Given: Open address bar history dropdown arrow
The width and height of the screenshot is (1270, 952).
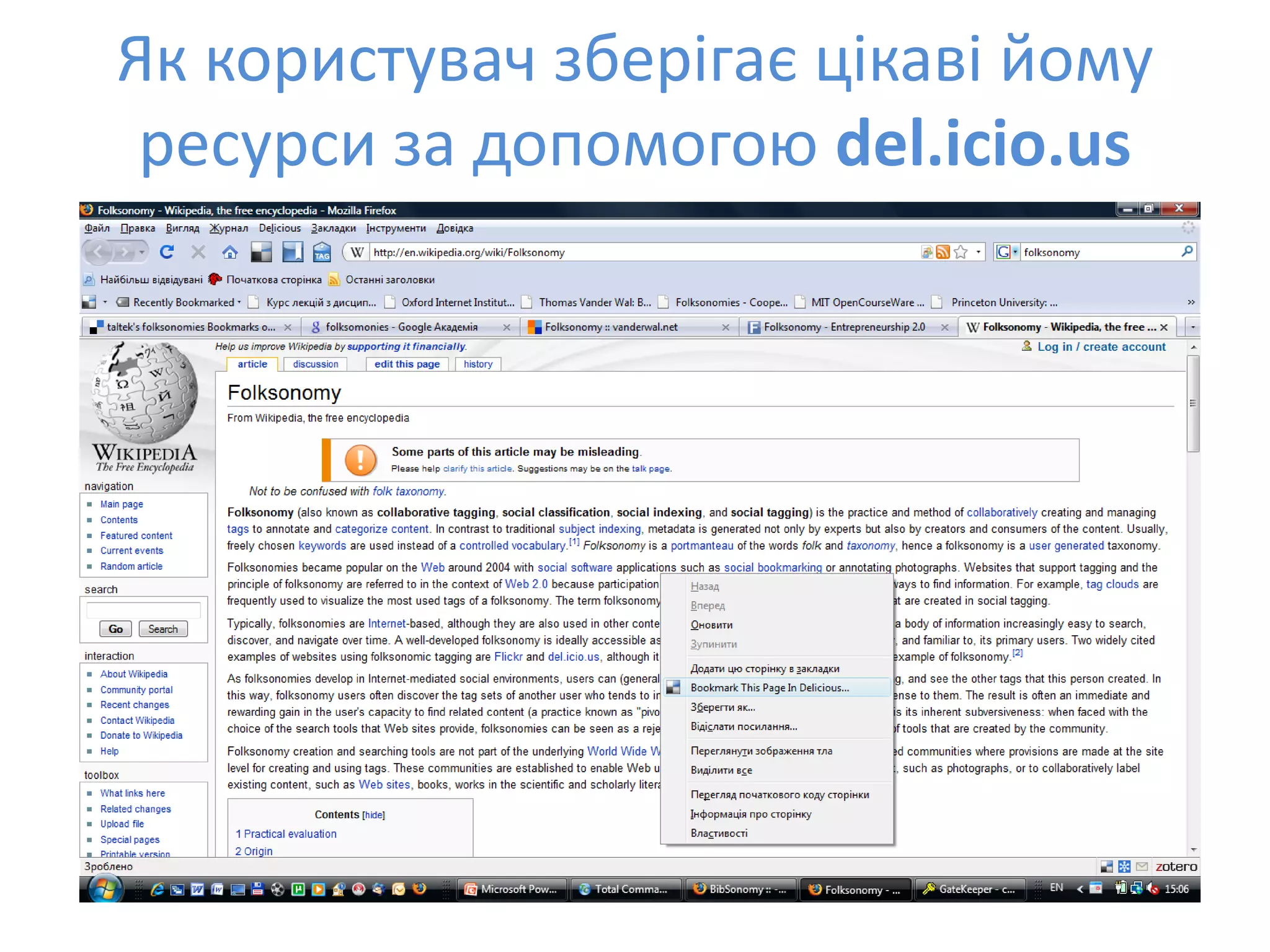Looking at the screenshot, I should [978, 252].
